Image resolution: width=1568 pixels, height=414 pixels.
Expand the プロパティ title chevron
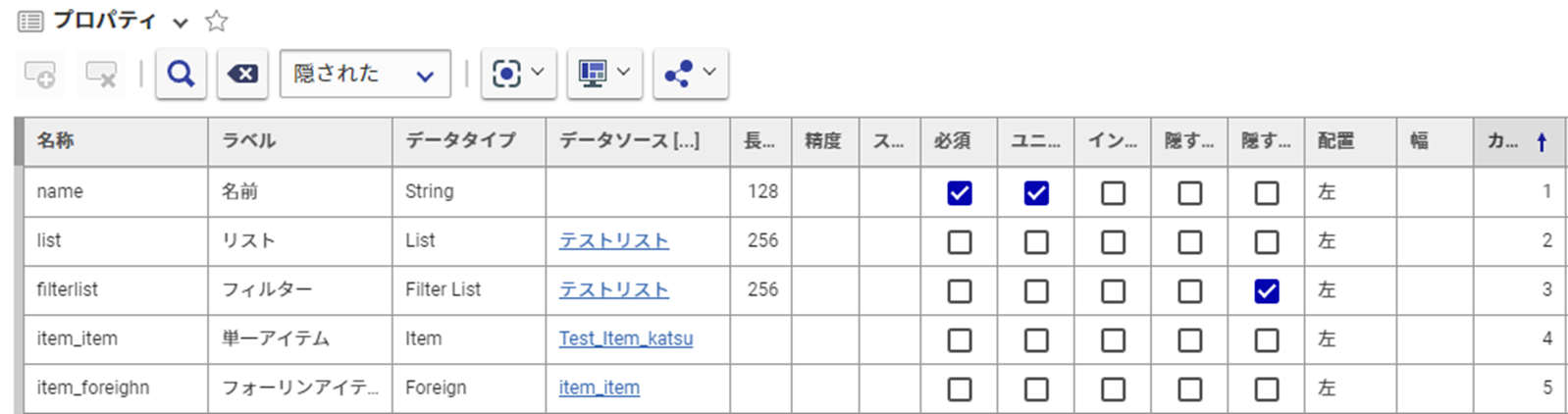[x=180, y=23]
